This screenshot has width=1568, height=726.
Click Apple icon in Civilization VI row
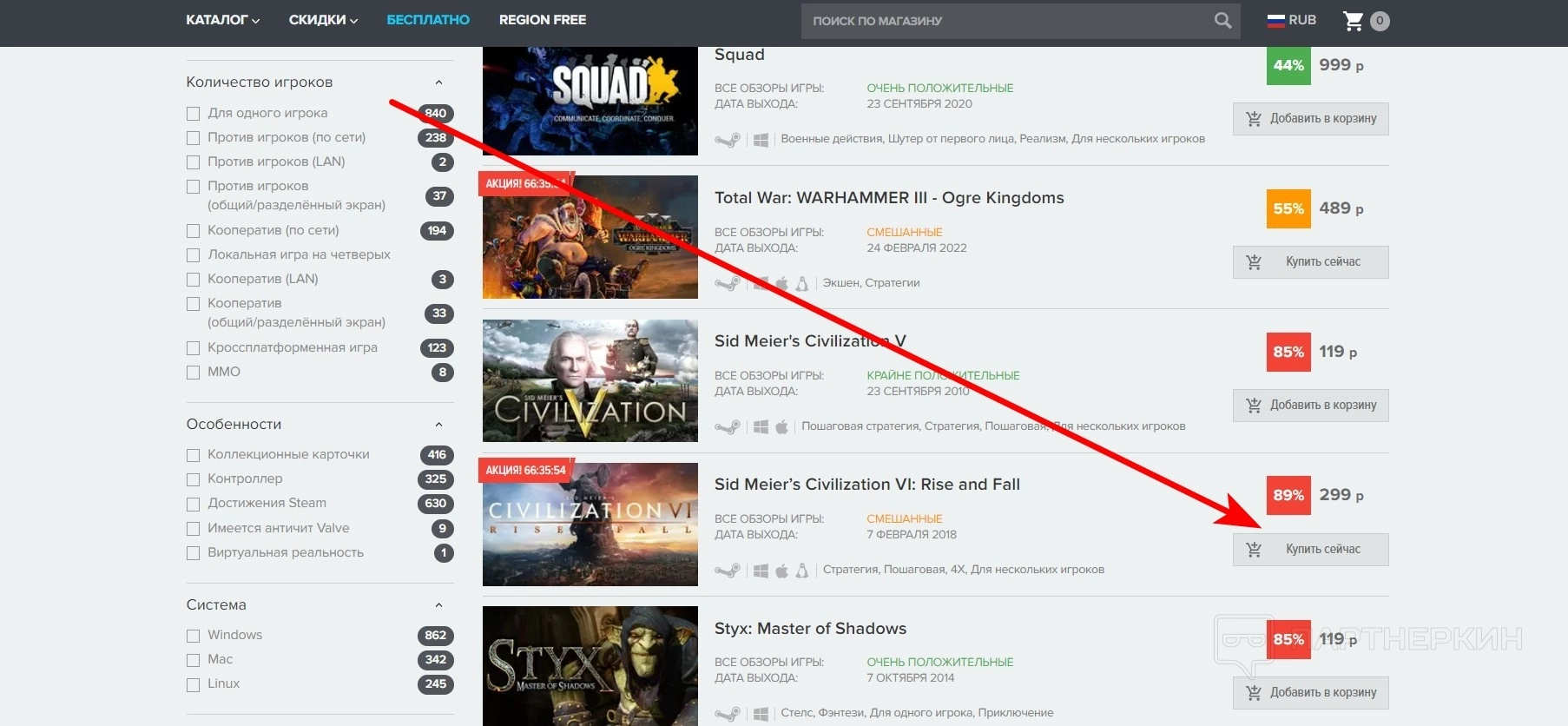781,571
